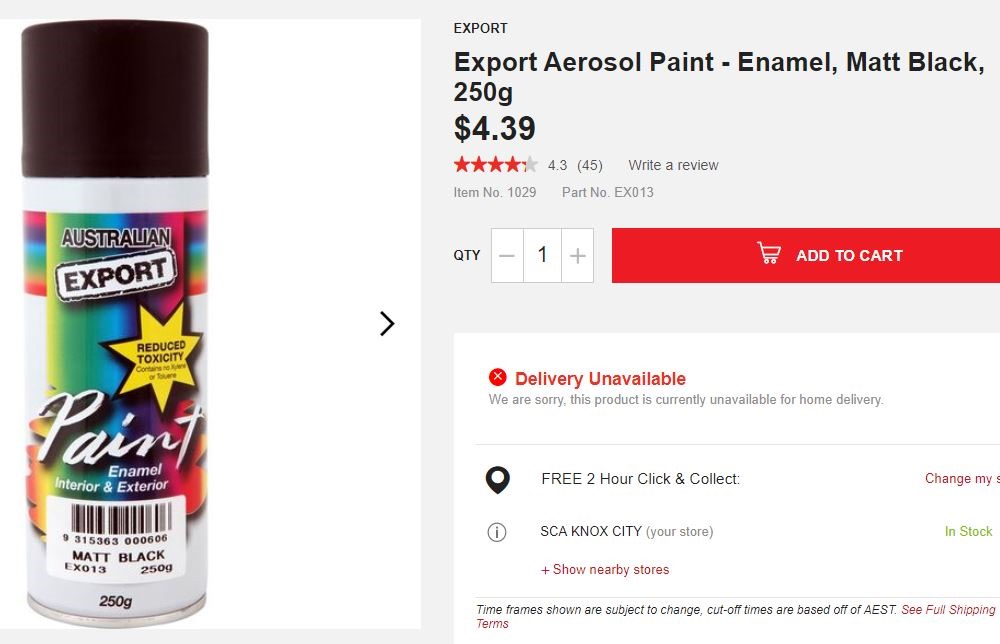Viewport: 1000px width, 644px height.
Task: Click the spray paint product image
Action: [115, 322]
